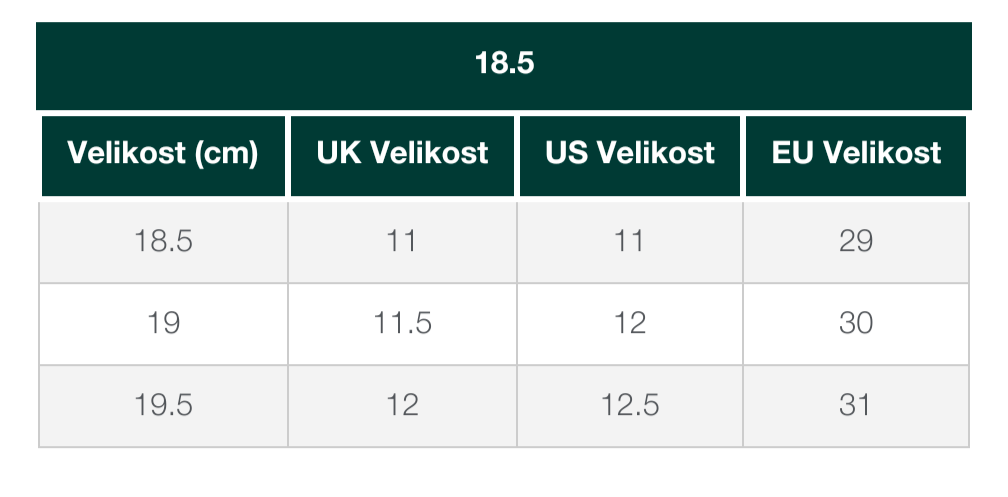1008x497 pixels.
Task: Select EU size 30 cell
Action: click(856, 323)
